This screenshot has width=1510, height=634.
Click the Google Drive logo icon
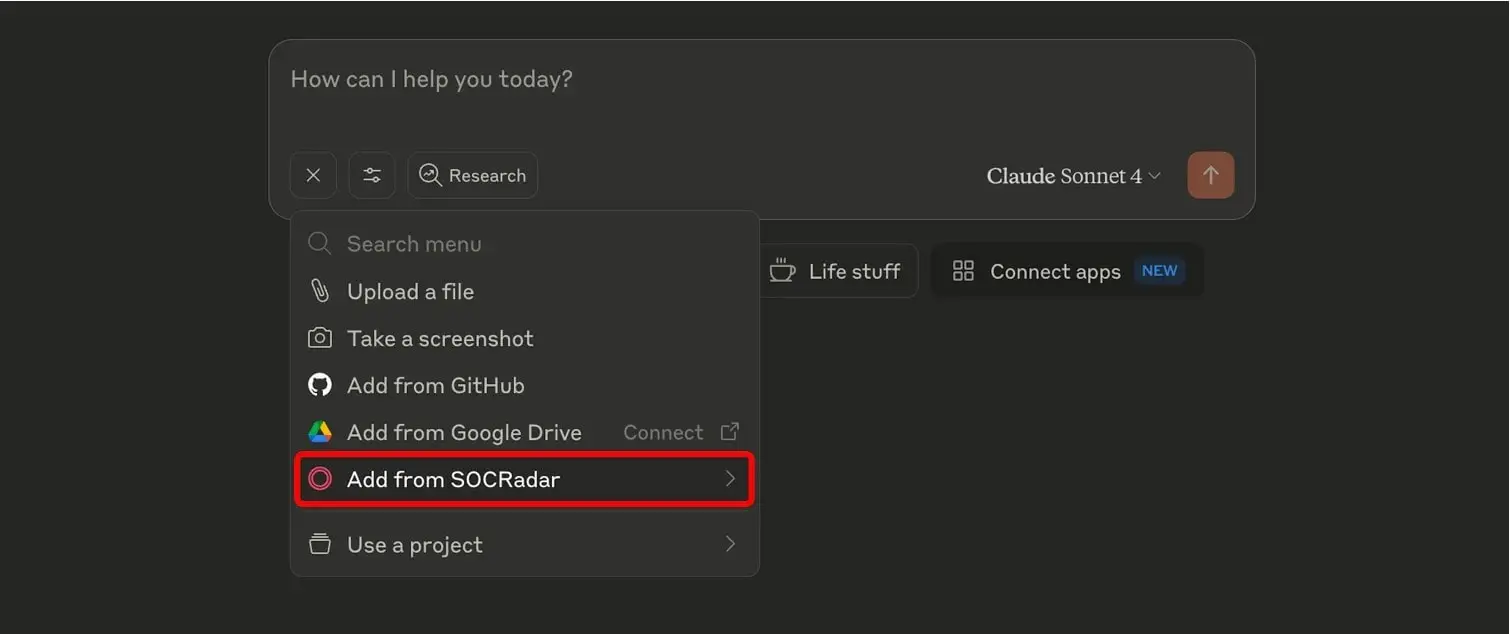click(320, 433)
